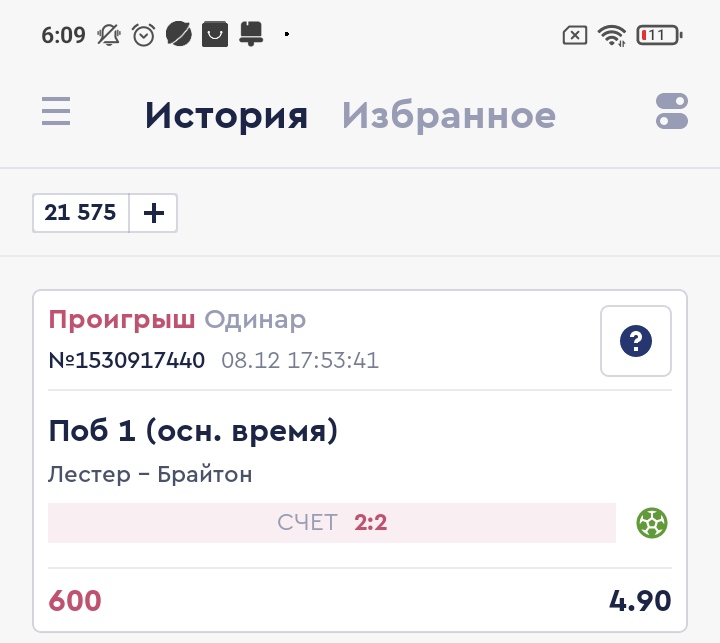Select the bet number №1530917440
Viewport: 720px width, 643px height.
pyautogui.click(x=127, y=360)
